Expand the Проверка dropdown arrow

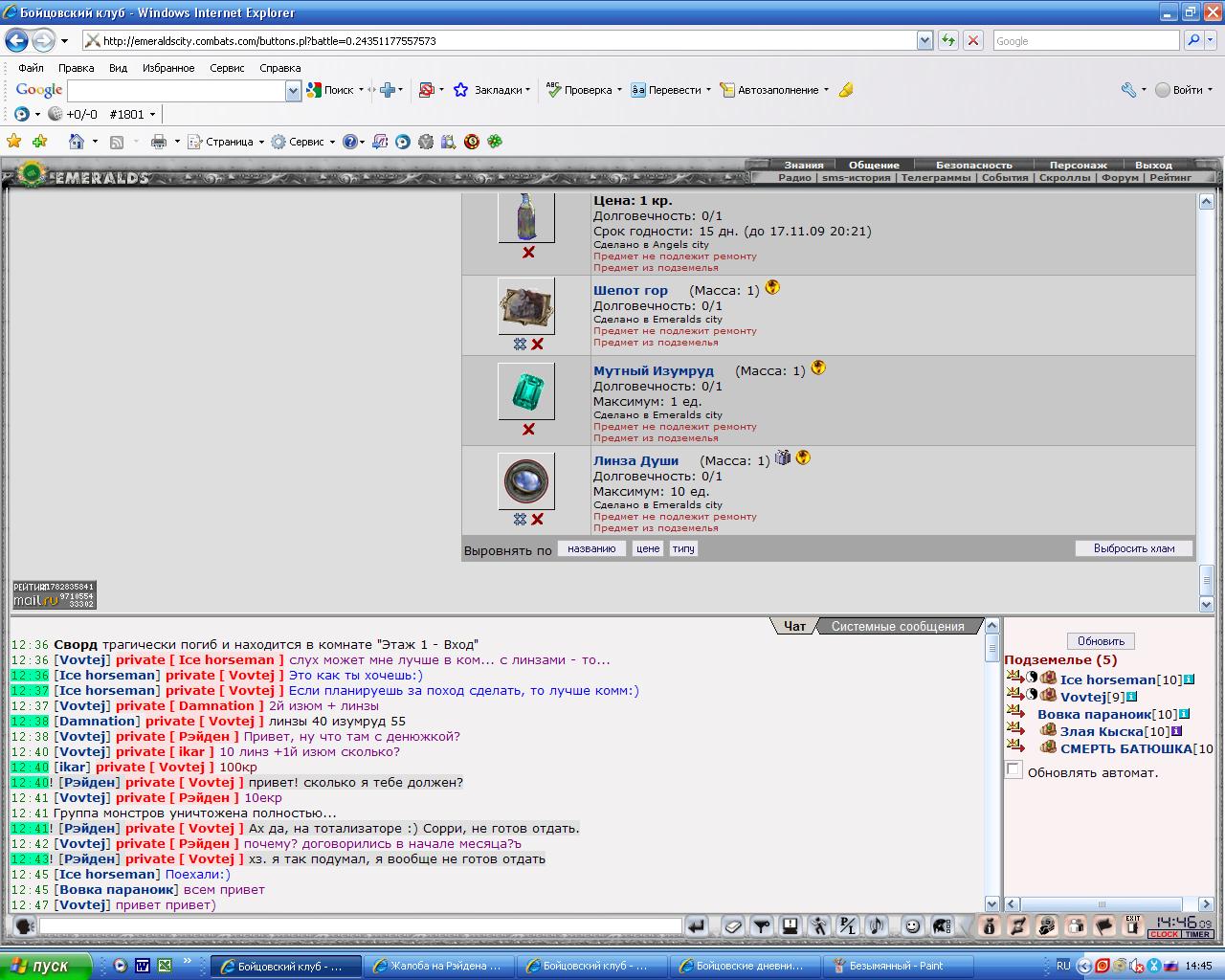(619, 90)
